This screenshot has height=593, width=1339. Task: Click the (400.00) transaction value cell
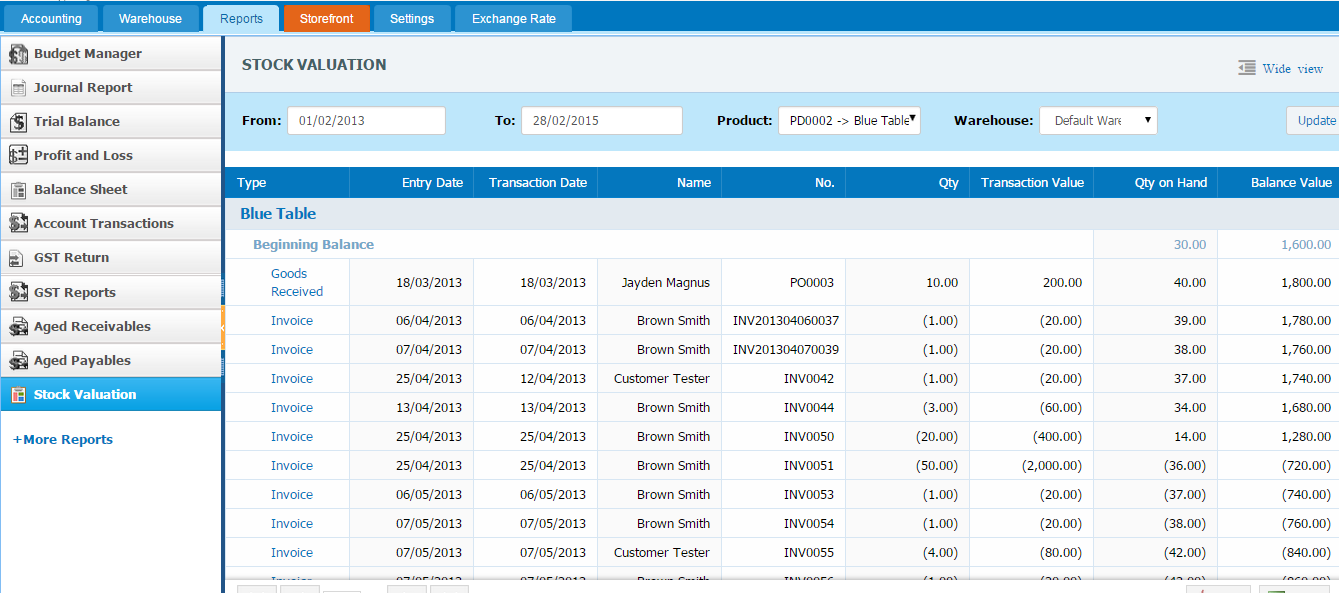click(x=1057, y=437)
